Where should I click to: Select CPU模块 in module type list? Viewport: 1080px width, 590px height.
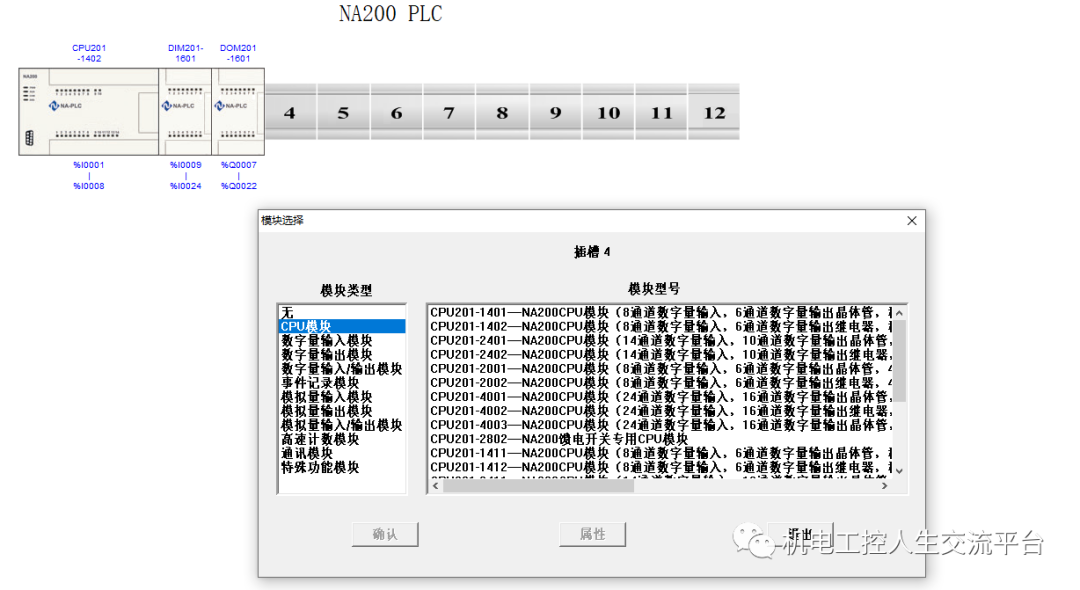342,326
